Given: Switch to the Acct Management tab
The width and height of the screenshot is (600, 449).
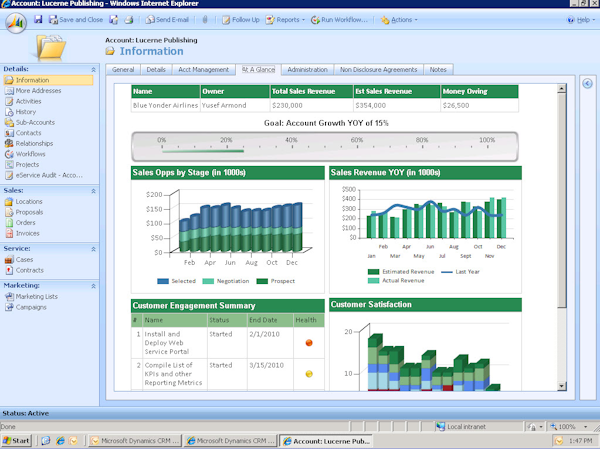Looking at the screenshot, I should tap(203, 70).
